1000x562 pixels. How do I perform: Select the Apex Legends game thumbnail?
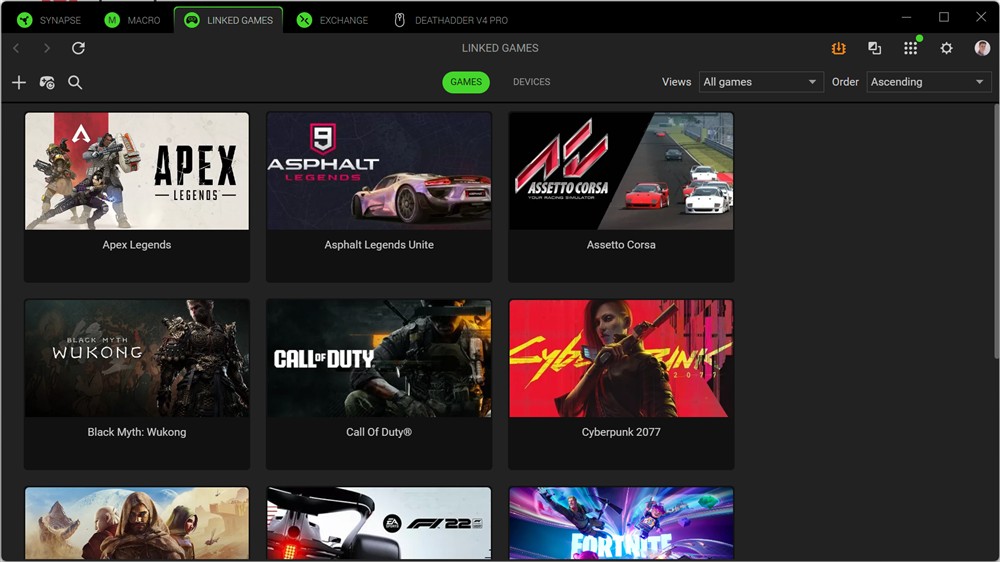coord(137,171)
